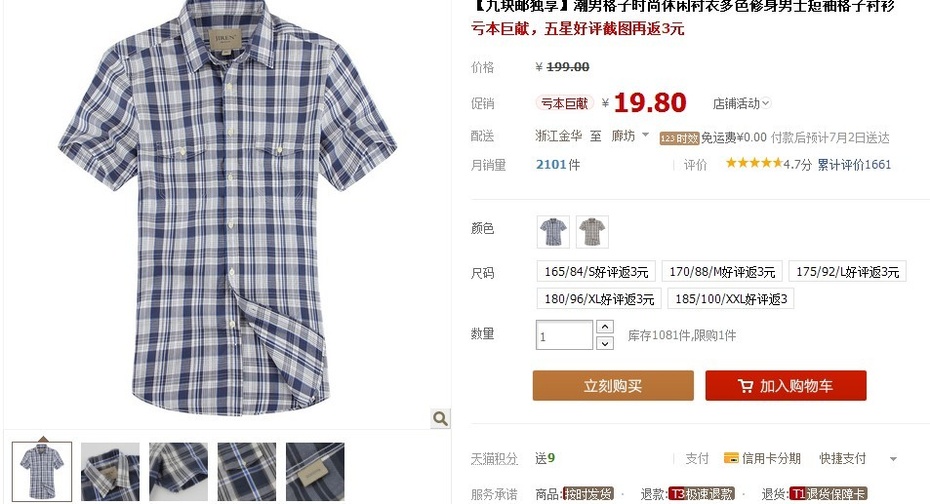Click the magnifier zoom icon on shirt image
Screen dimensions: 930x504
pyautogui.click(x=440, y=419)
